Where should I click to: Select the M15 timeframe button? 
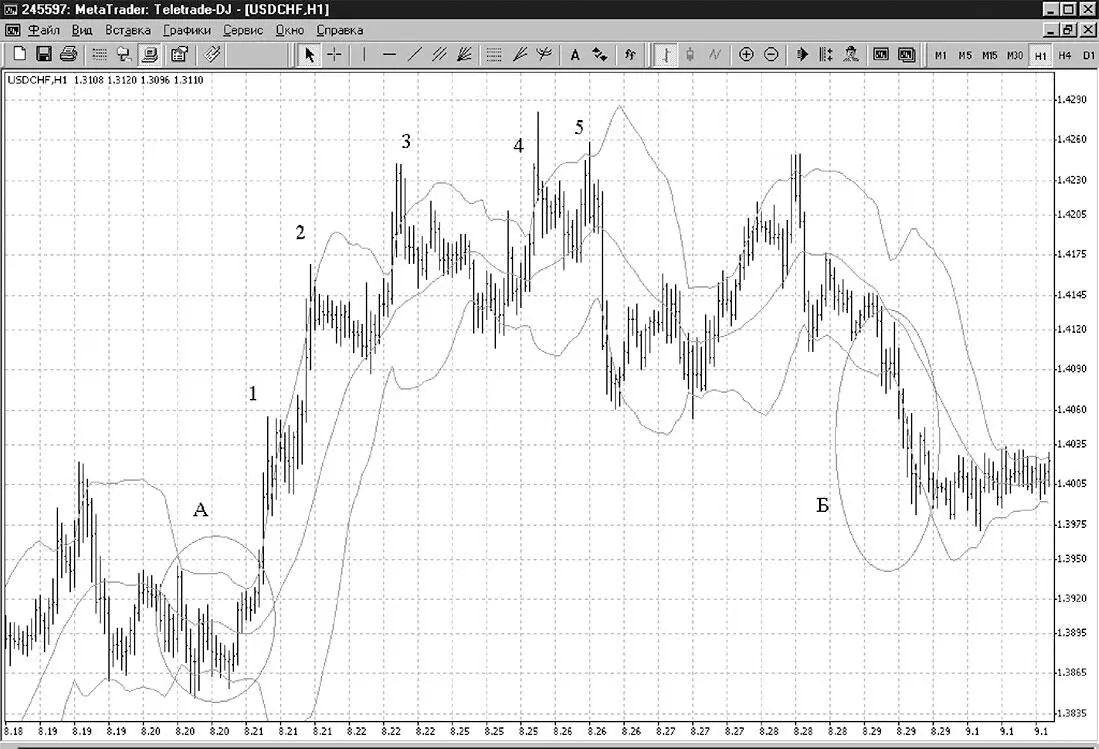click(x=990, y=55)
